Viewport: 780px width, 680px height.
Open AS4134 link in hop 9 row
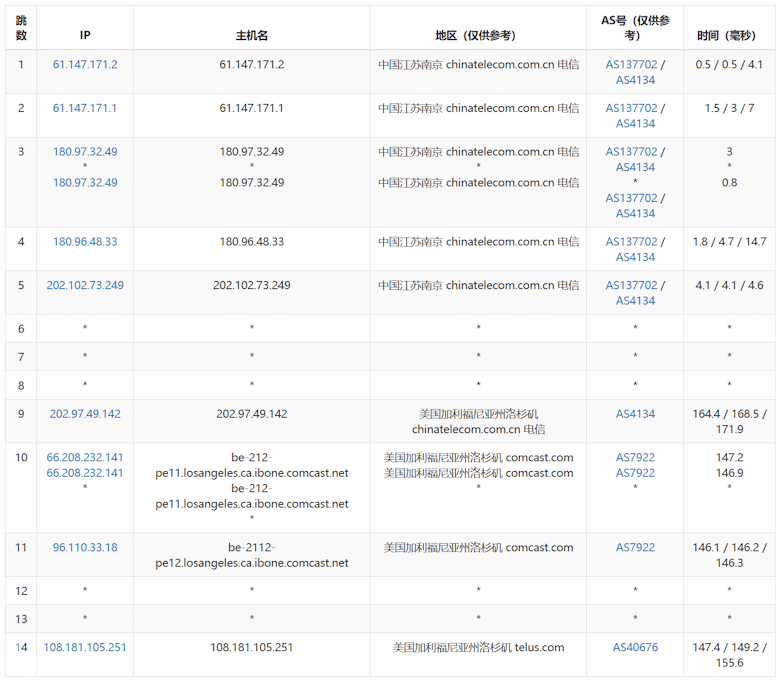click(x=635, y=414)
